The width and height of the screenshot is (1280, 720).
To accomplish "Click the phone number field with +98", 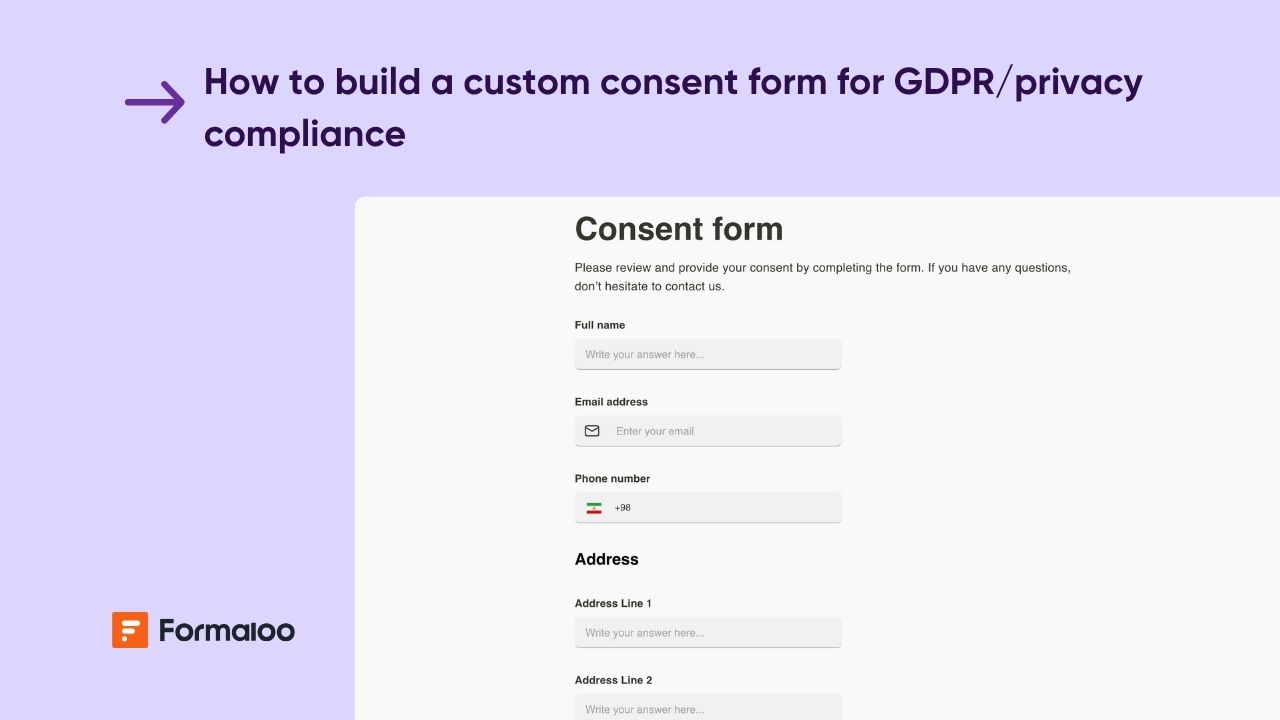I will pos(708,507).
